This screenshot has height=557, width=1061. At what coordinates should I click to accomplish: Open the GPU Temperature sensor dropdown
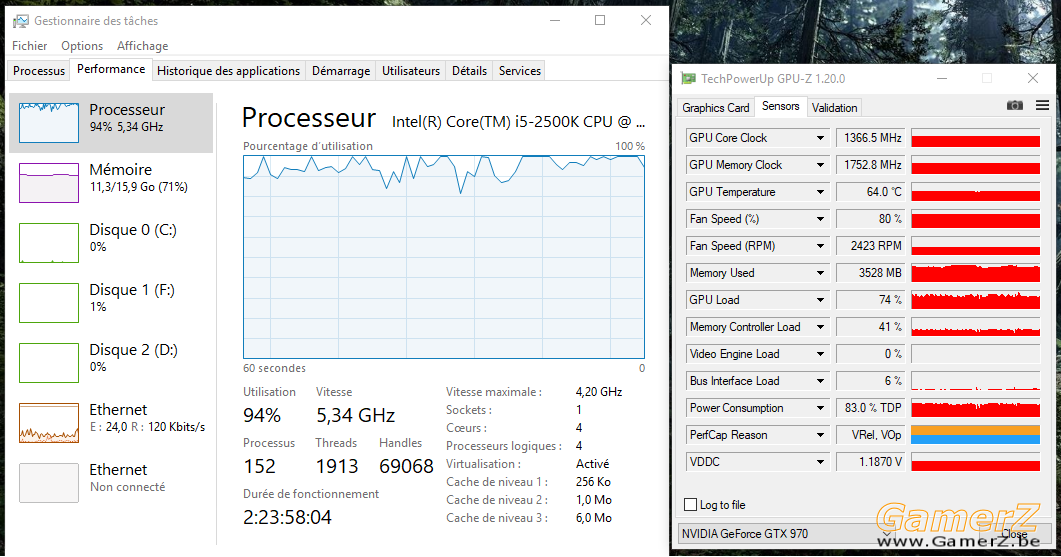tap(820, 192)
